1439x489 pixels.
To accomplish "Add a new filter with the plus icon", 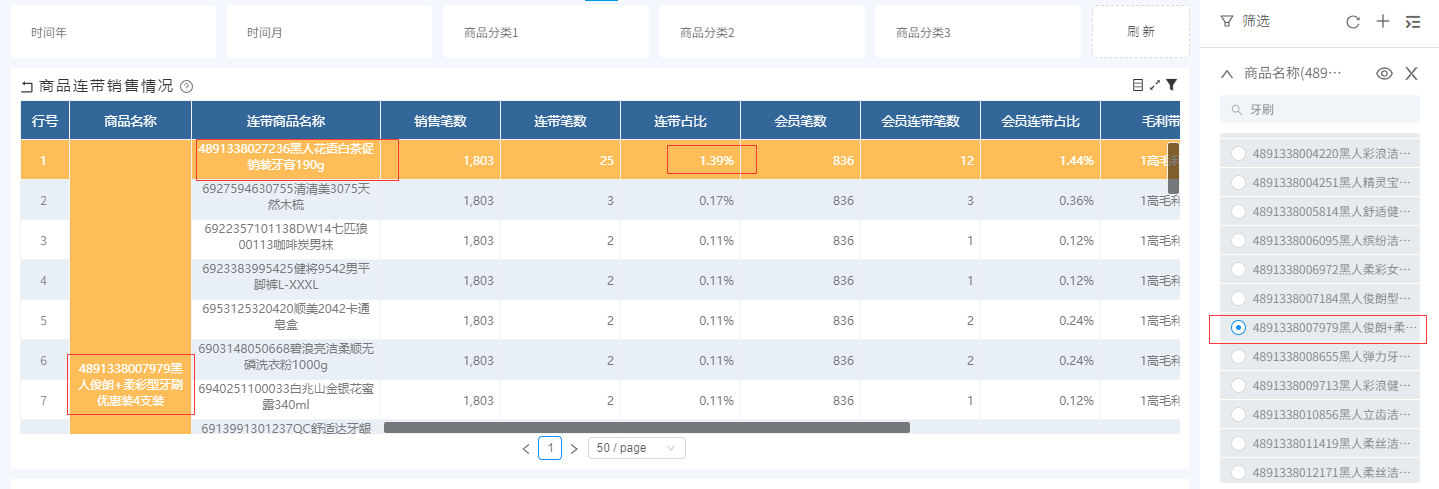I will [x=1383, y=21].
